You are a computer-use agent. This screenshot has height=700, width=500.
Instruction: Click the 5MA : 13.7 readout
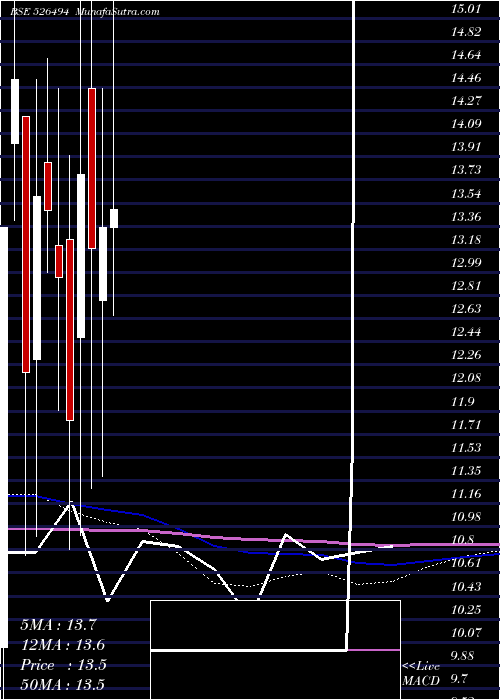click(x=58, y=625)
